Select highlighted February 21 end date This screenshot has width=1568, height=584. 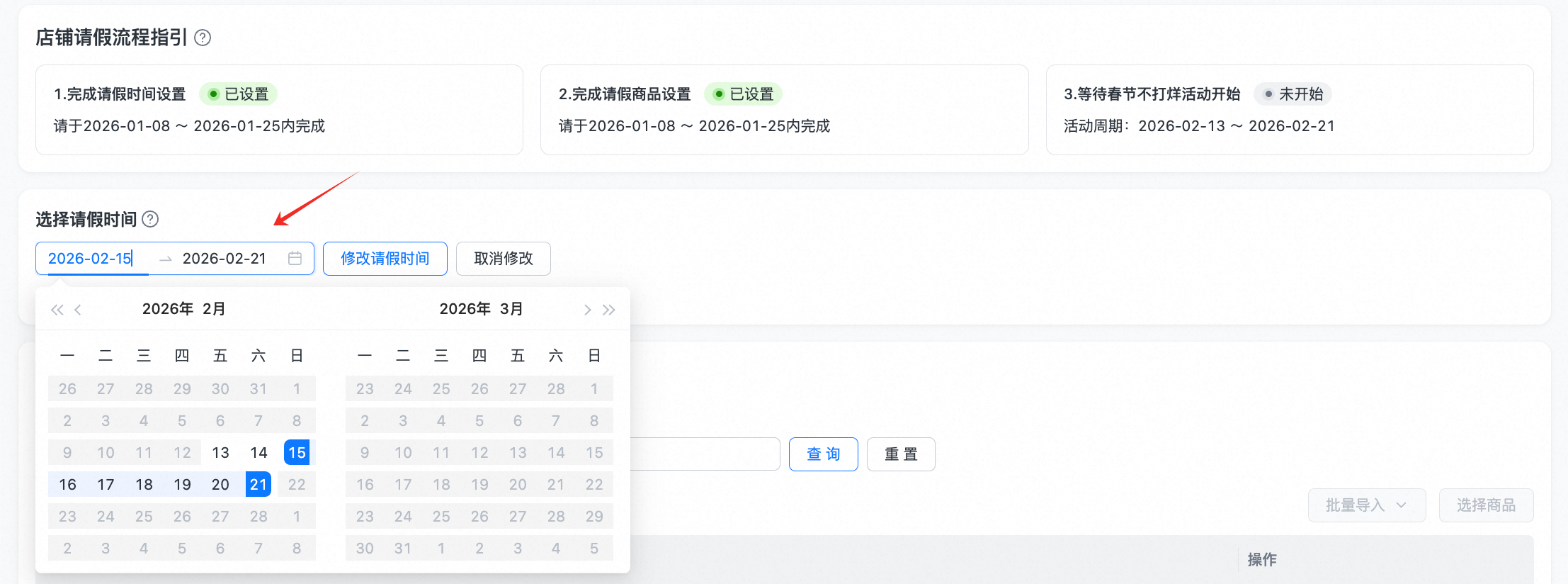(259, 485)
